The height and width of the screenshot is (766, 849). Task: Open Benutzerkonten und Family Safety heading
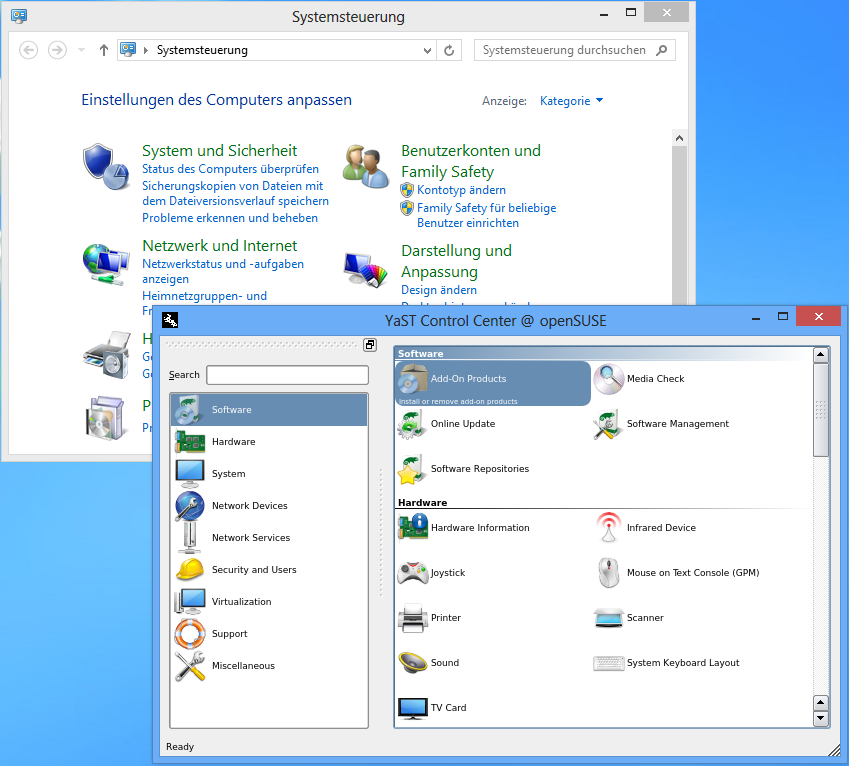(471, 161)
